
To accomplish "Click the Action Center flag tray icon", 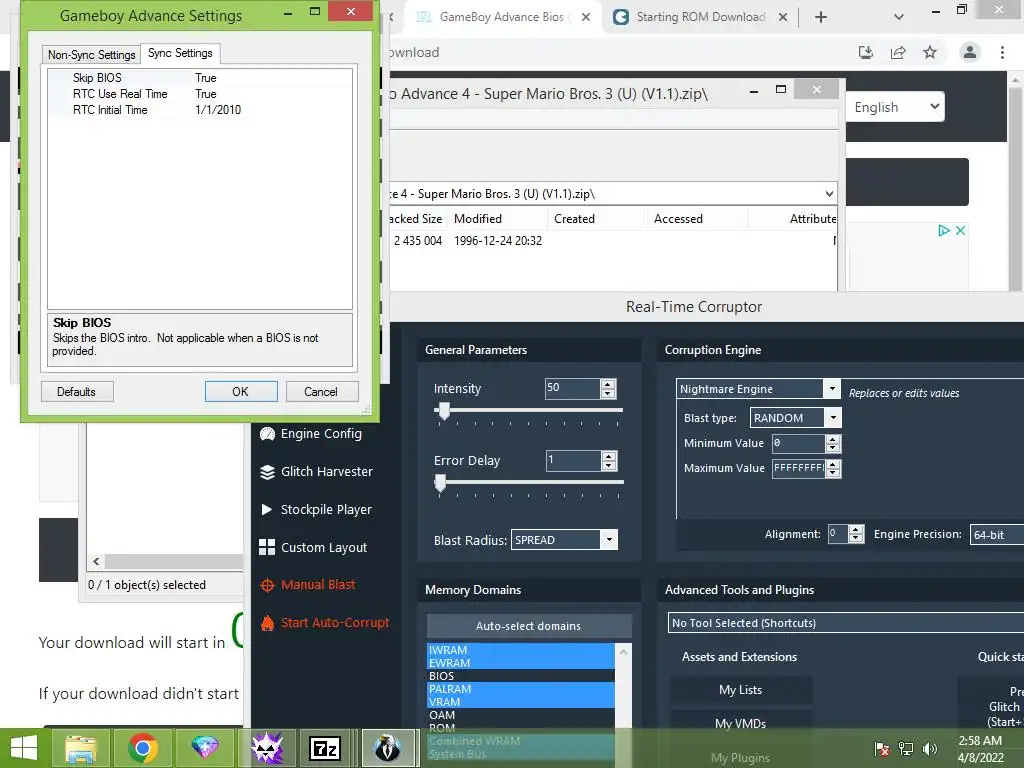I will point(882,748).
